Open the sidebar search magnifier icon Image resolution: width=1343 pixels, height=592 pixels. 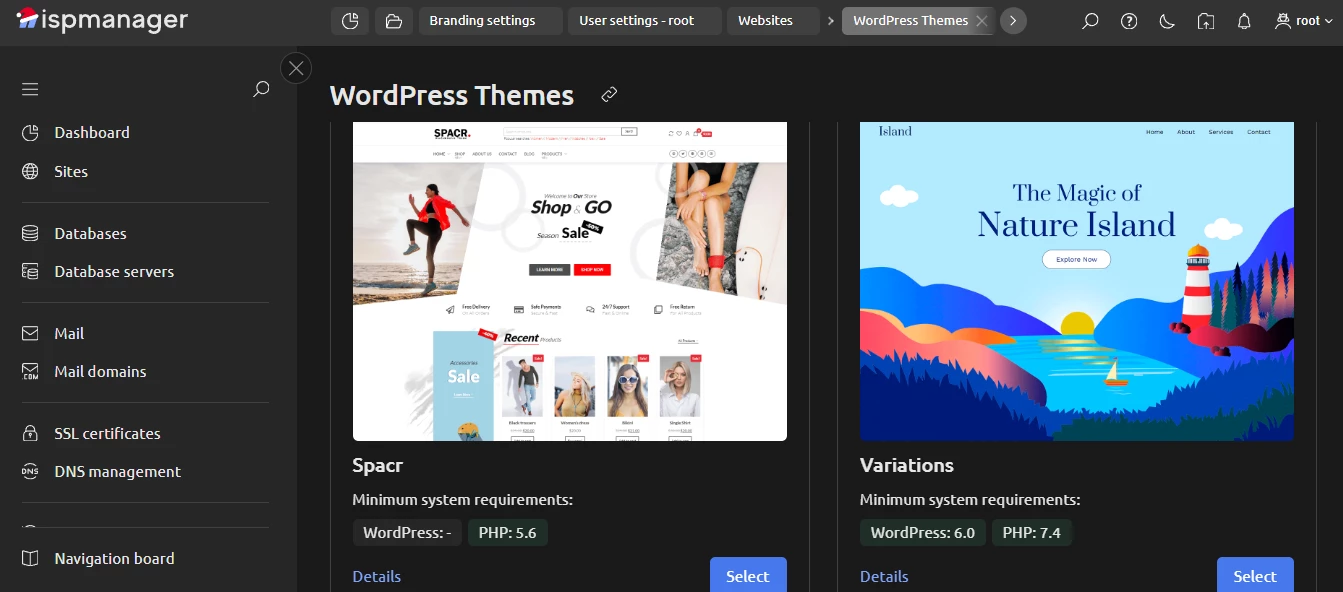[261, 89]
